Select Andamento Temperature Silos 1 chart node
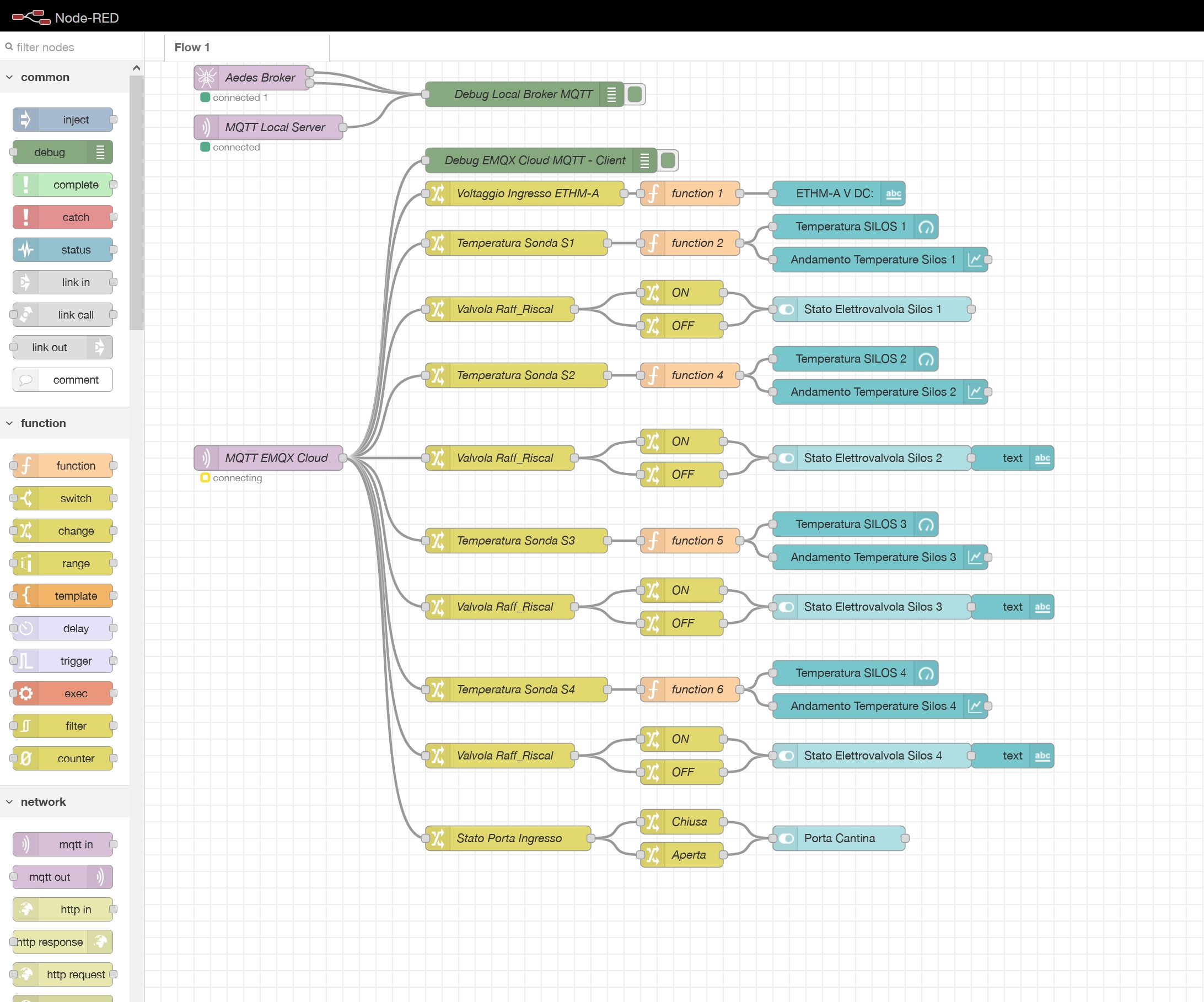The height and width of the screenshot is (1002, 1204). coord(880,259)
